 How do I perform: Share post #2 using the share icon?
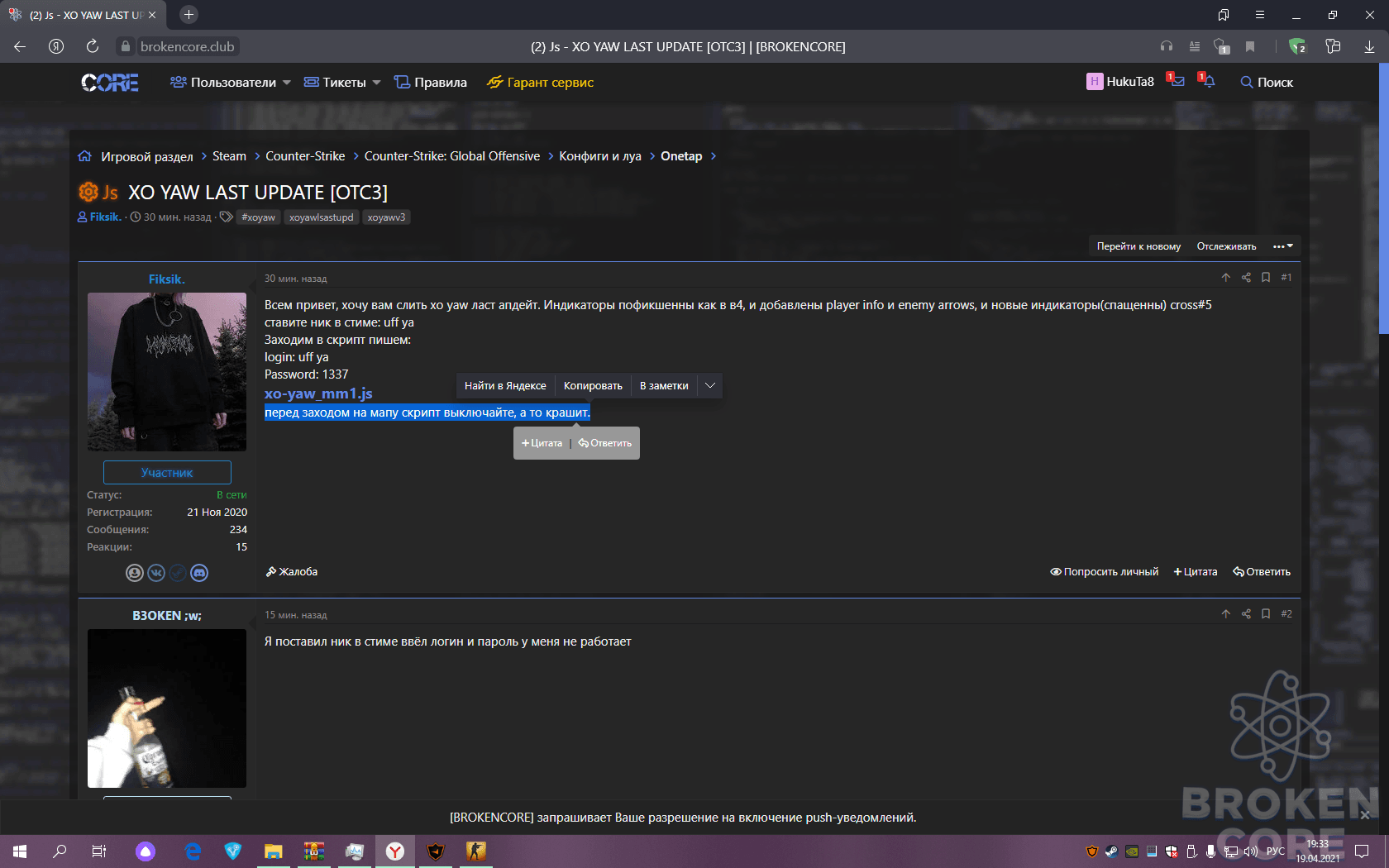pos(1246,614)
